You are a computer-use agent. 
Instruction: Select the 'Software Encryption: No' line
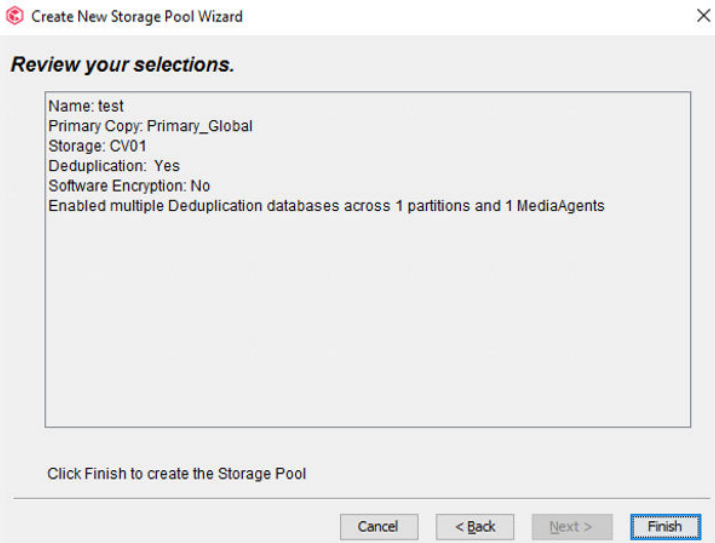[129, 186]
